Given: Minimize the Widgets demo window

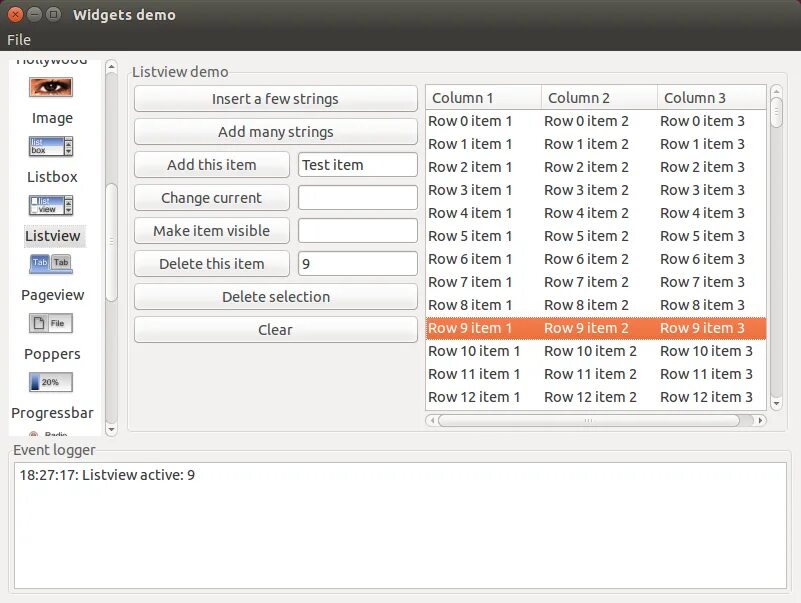Looking at the screenshot, I should (34, 14).
